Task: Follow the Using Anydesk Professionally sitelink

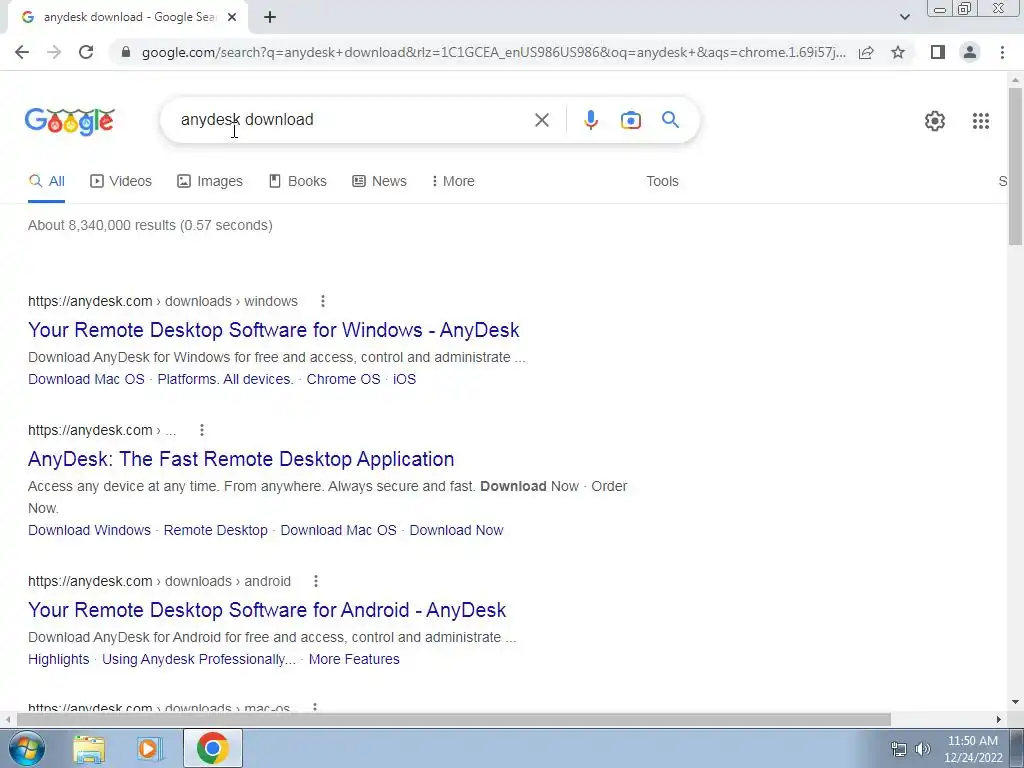Action: pos(199,660)
